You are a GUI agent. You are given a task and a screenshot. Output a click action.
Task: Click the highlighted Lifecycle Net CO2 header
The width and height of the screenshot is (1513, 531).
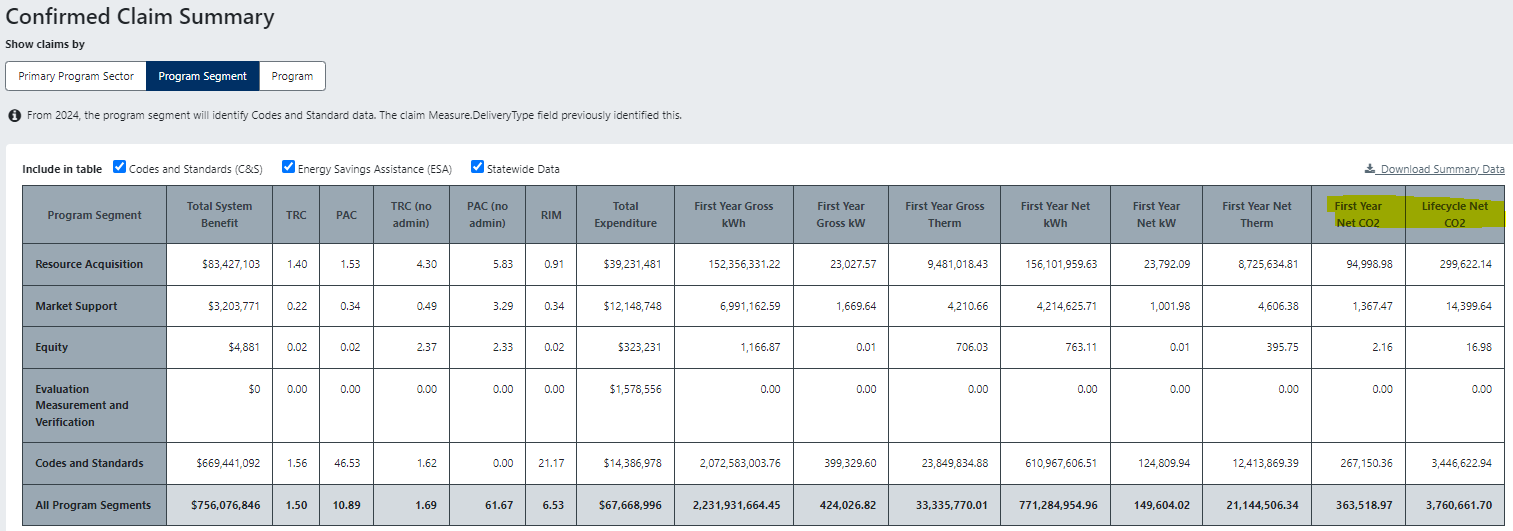pyautogui.click(x=1455, y=214)
